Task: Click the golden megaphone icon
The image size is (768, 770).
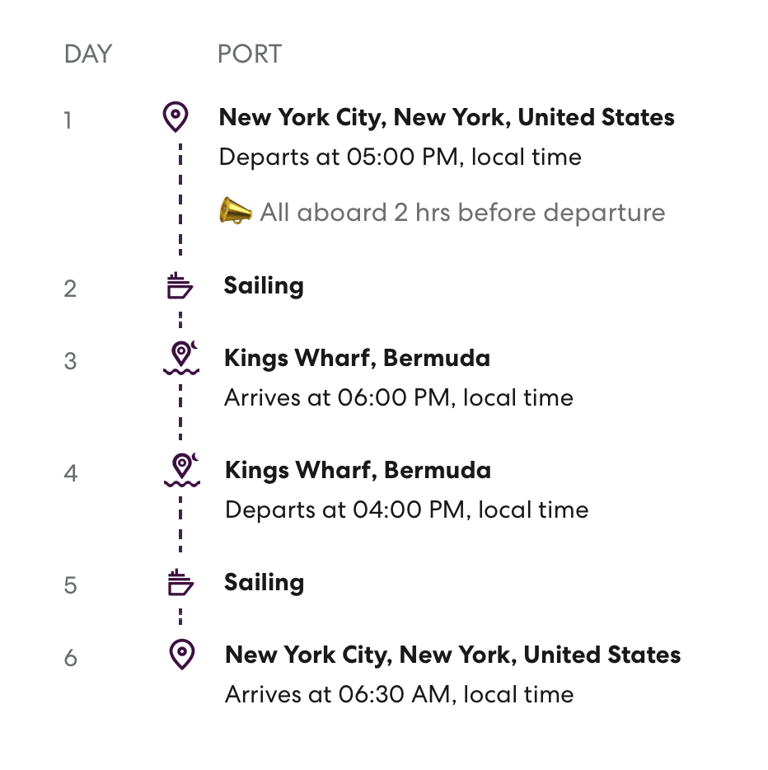Action: 235,211
